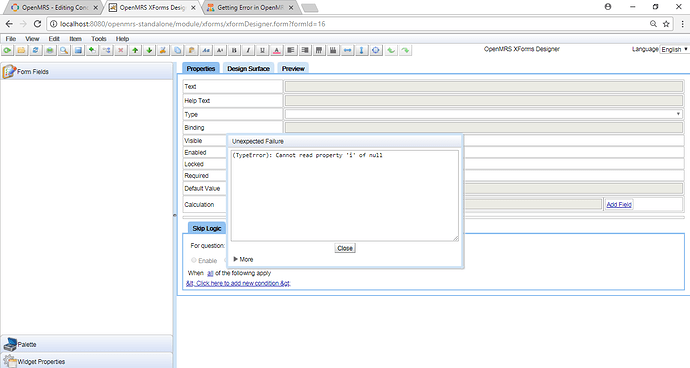Click the browser address bar
The image size is (690, 368).
click(x=348, y=24)
